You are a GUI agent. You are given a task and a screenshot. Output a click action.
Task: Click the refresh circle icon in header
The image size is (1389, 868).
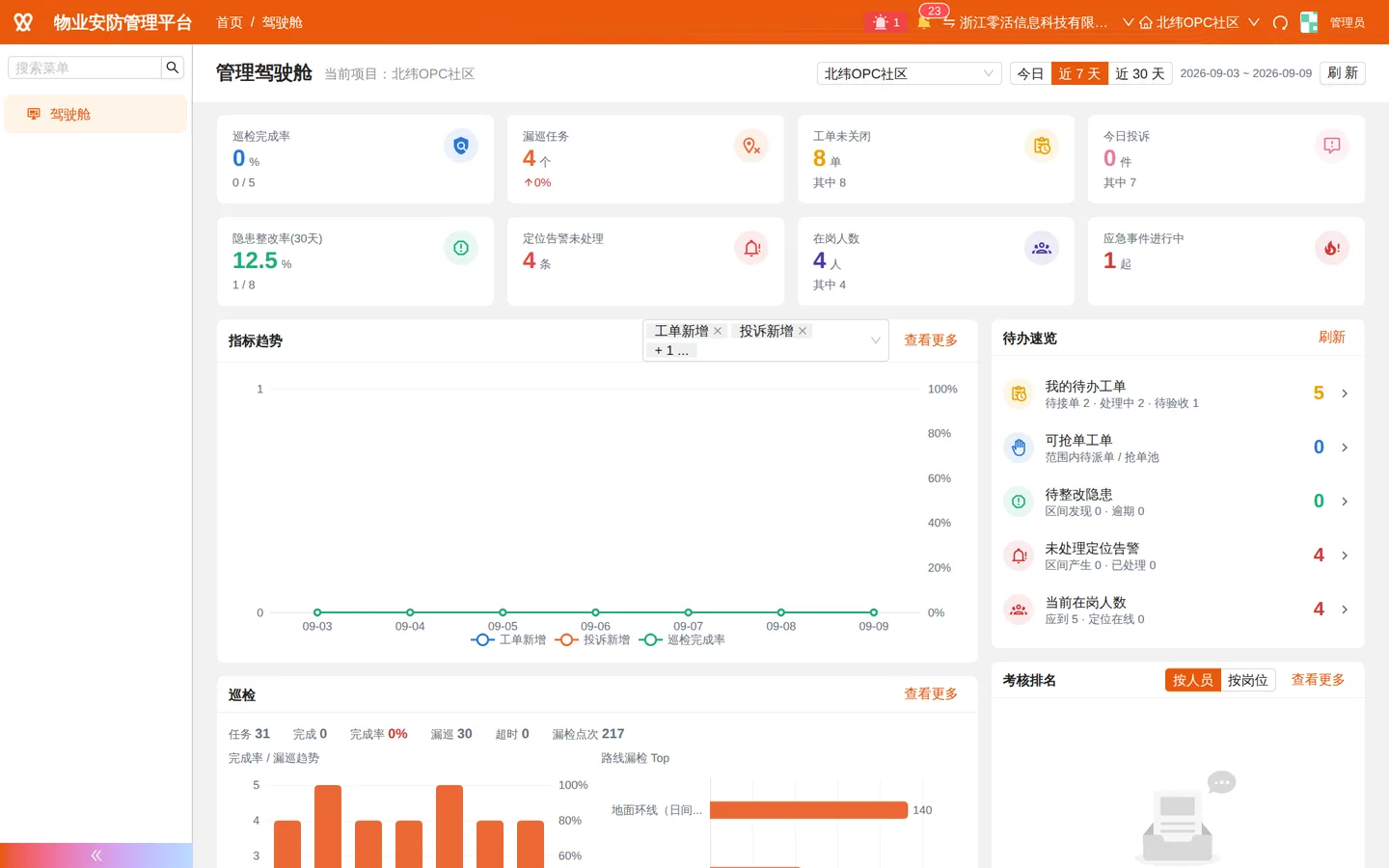coord(1280,22)
